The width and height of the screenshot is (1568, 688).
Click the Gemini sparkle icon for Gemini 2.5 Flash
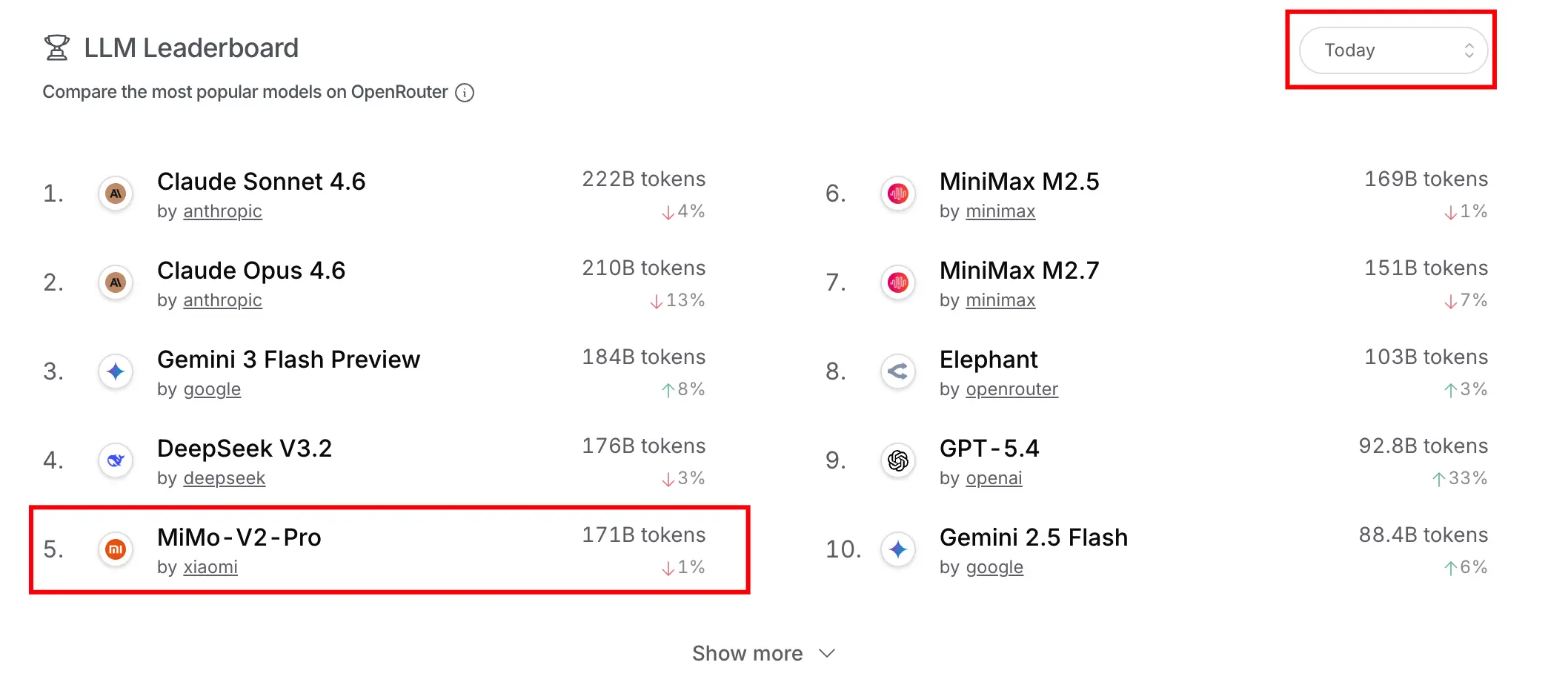coord(898,549)
